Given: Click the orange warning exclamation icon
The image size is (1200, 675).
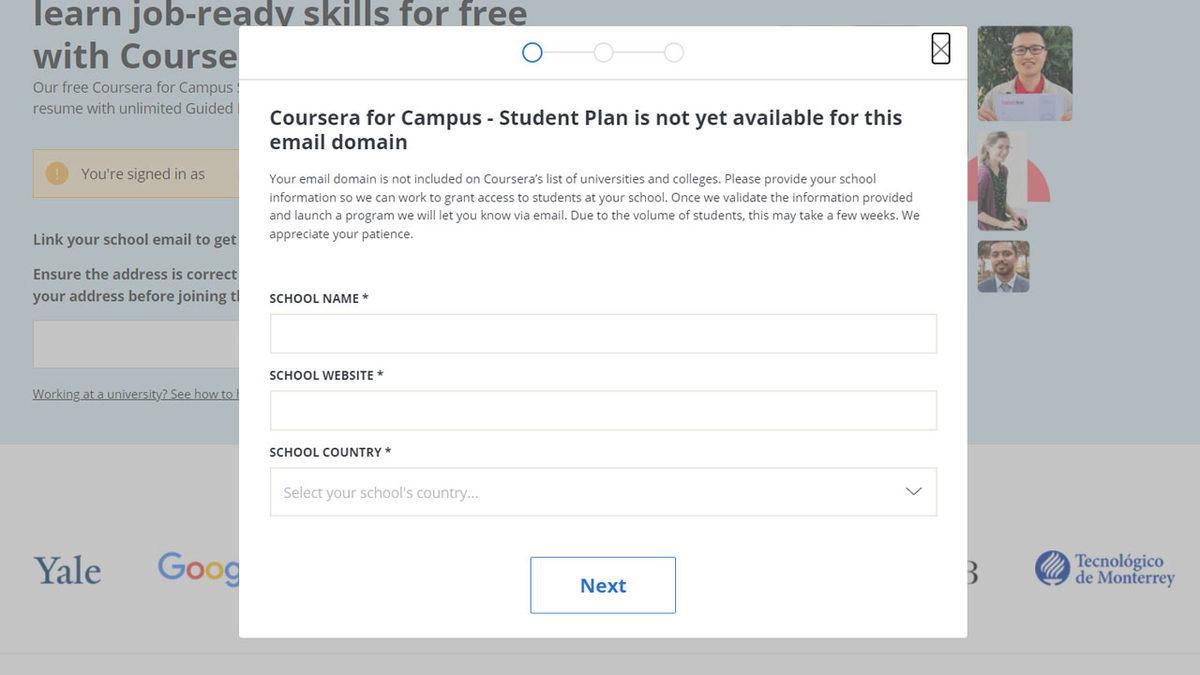Looking at the screenshot, I should tap(57, 174).
